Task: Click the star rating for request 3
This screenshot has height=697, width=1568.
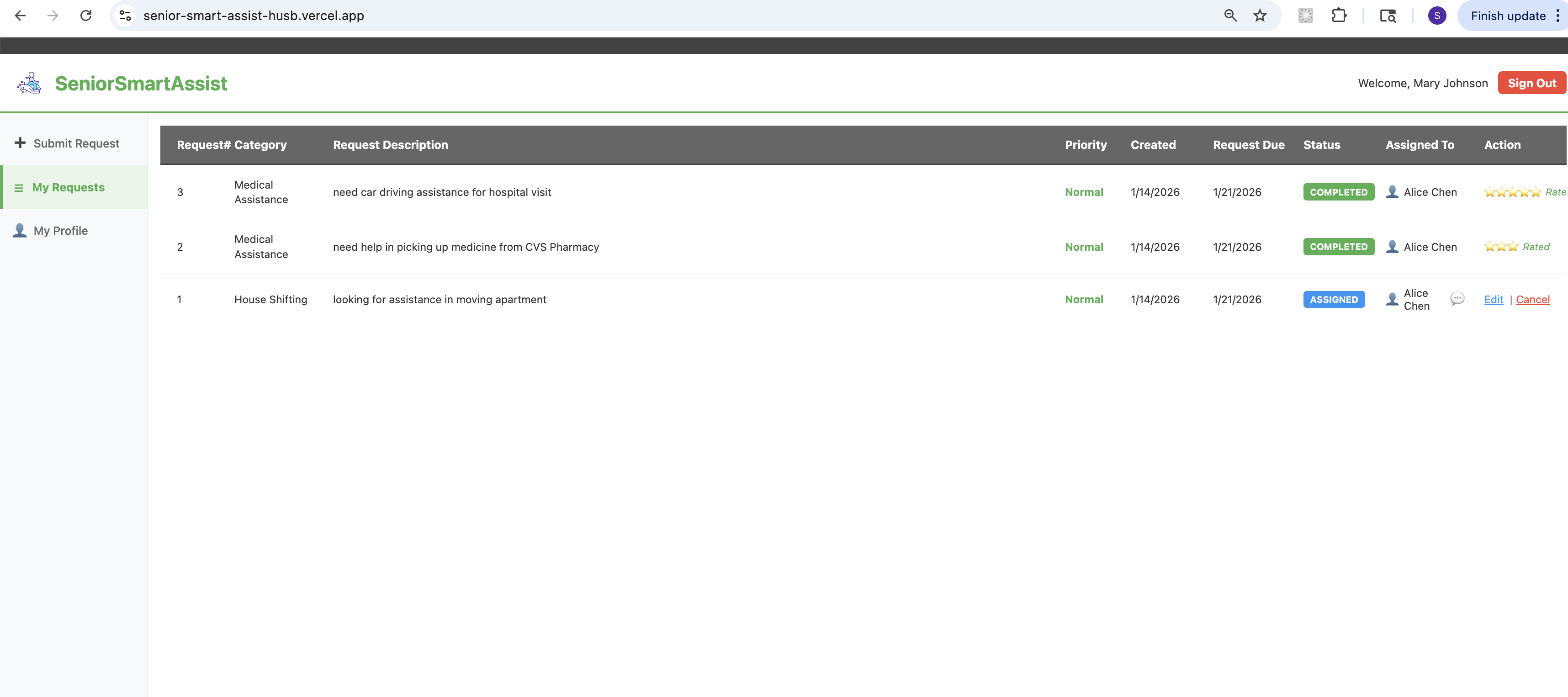Action: [x=1512, y=192]
